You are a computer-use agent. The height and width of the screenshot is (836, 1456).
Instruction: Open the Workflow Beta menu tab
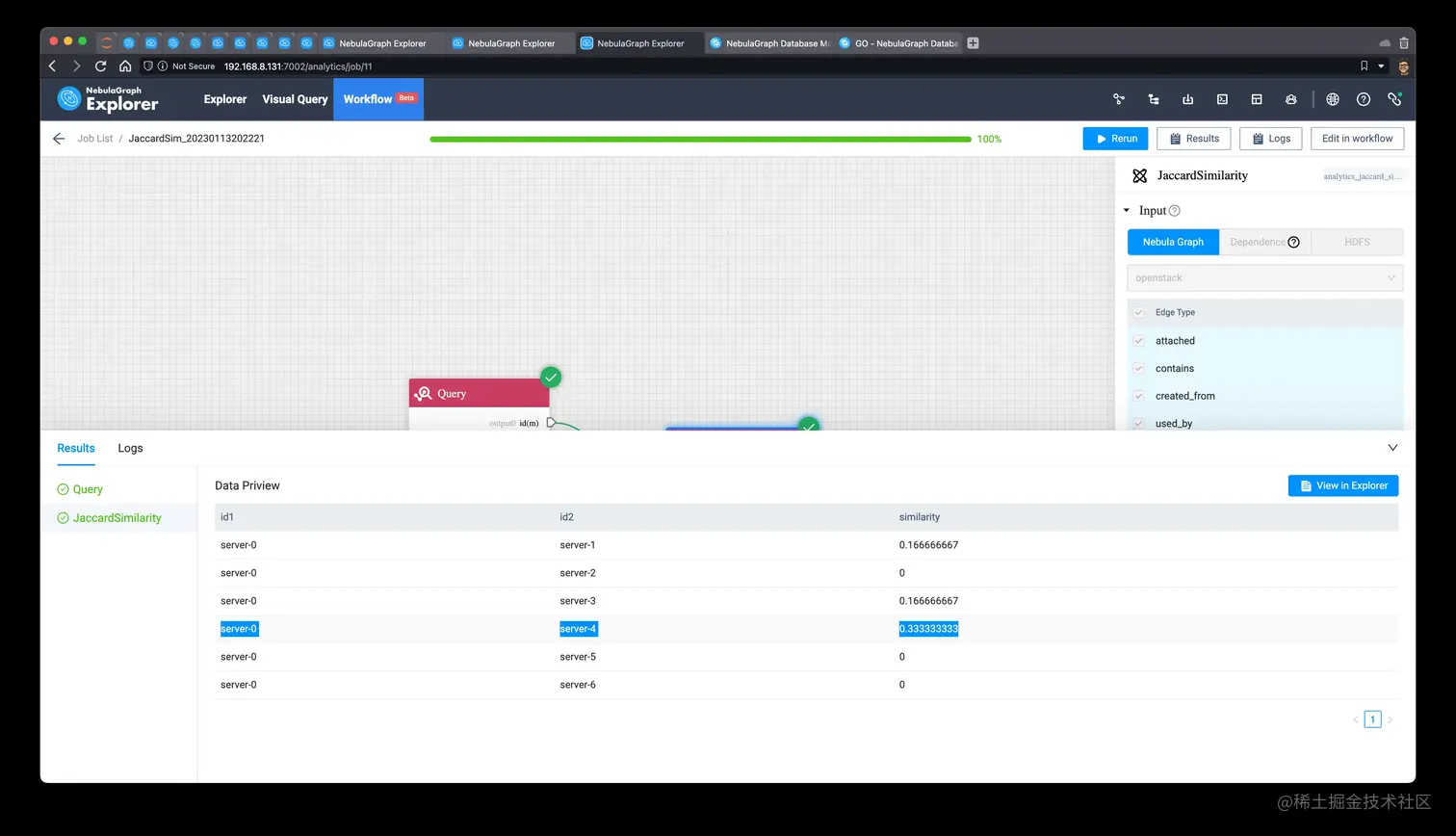click(x=378, y=99)
